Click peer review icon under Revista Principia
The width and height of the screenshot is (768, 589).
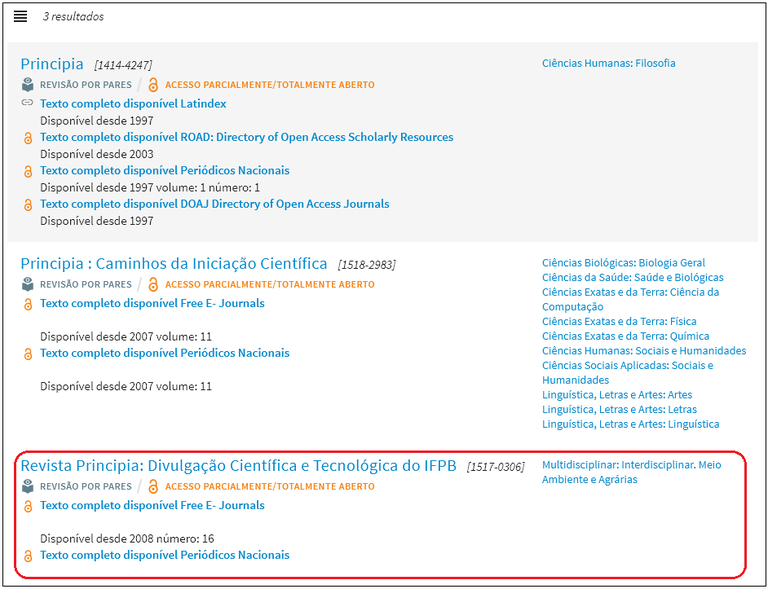28,487
